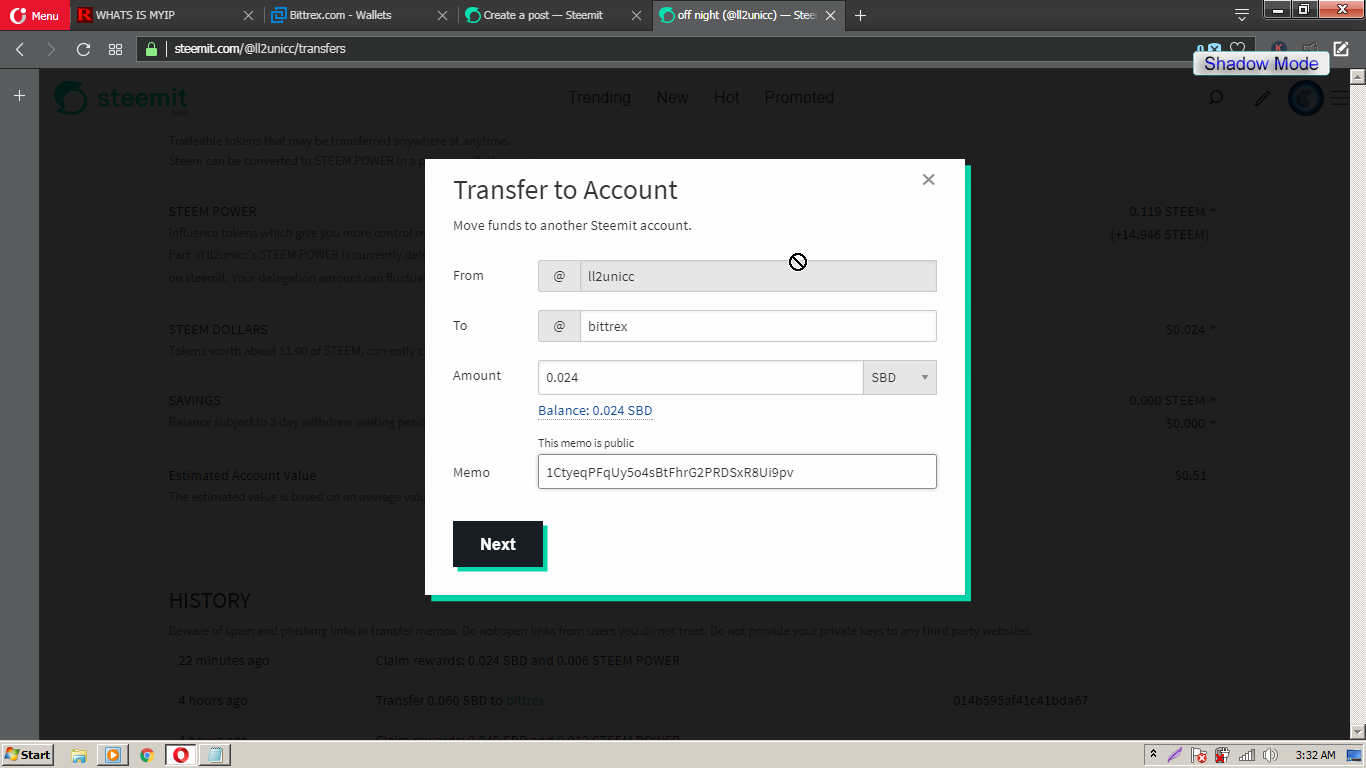Expand the $0.024 Steem Dollars dropdown
Viewport: 1366px width, 768px height.
click(1191, 329)
